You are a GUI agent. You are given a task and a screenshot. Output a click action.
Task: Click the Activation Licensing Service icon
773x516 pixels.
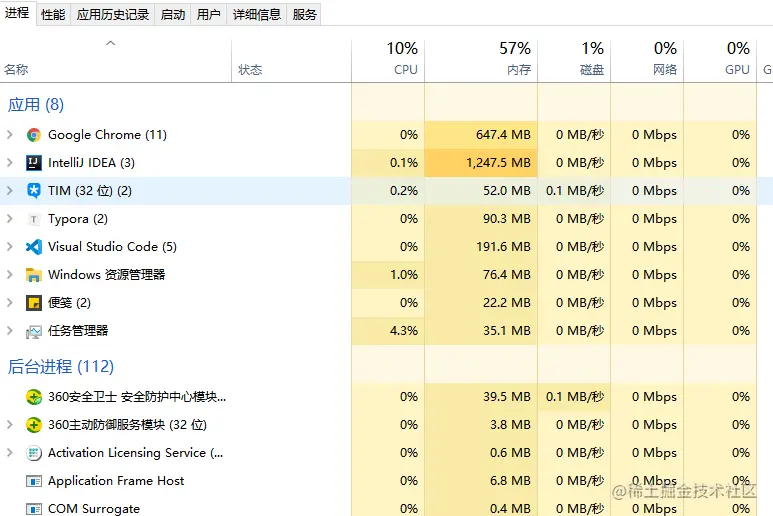click(34, 453)
